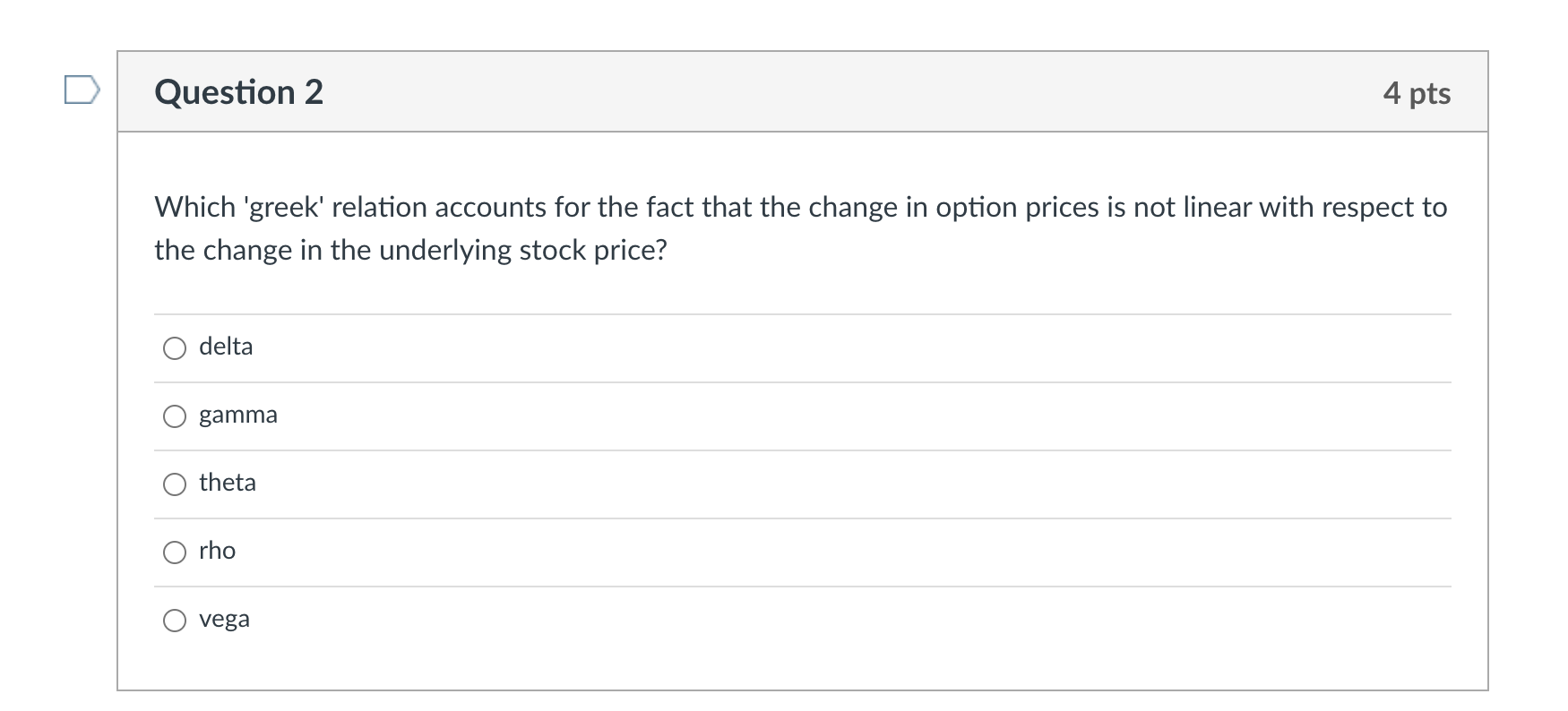Image resolution: width=1568 pixels, height=711 pixels.
Task: Click the 'Question 2' header title
Action: (238, 92)
